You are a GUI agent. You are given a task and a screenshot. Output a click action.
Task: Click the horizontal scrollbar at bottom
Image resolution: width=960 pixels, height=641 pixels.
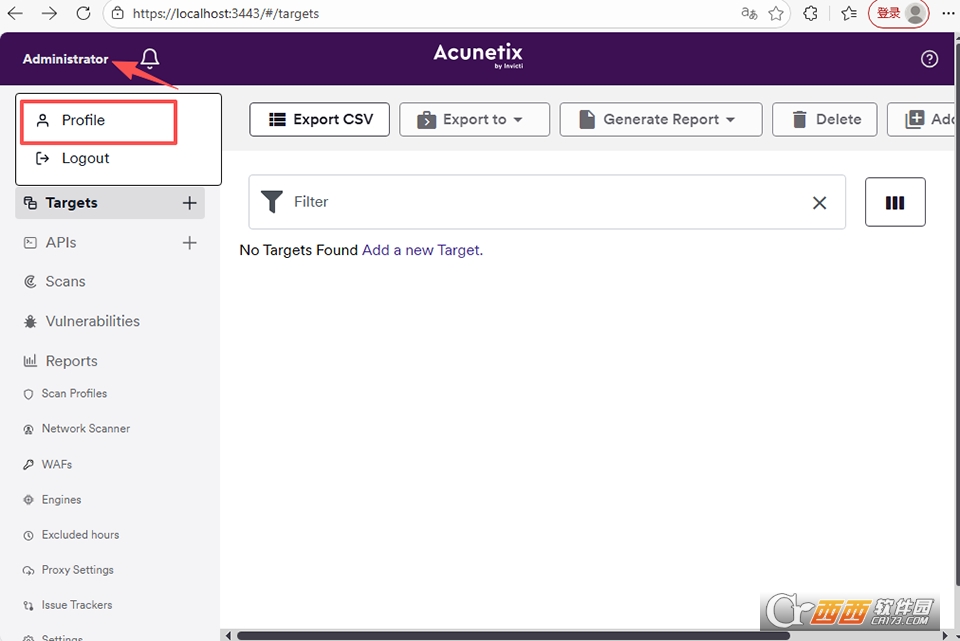pyautogui.click(x=513, y=635)
